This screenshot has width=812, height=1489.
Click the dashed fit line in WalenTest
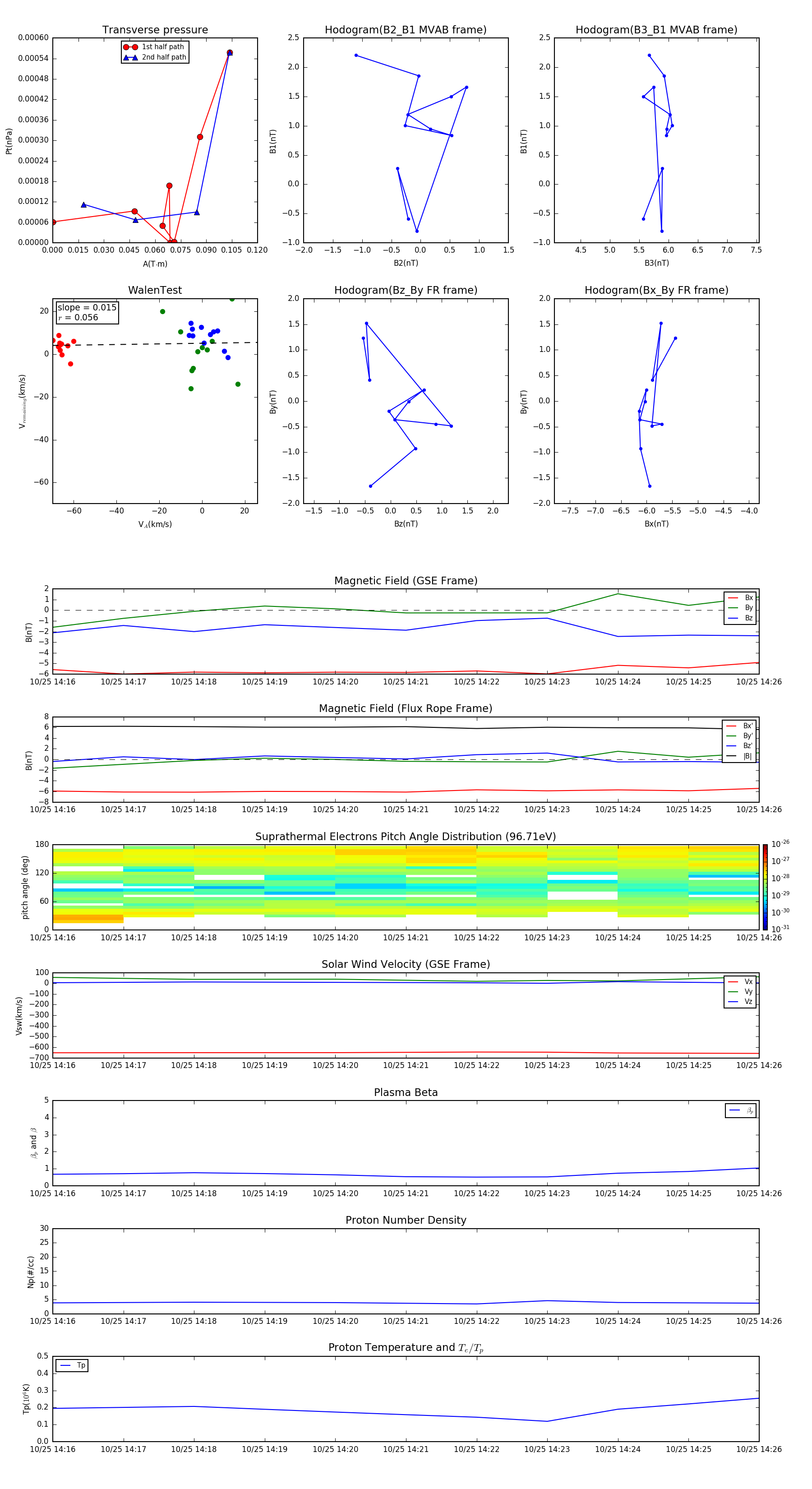point(155,344)
